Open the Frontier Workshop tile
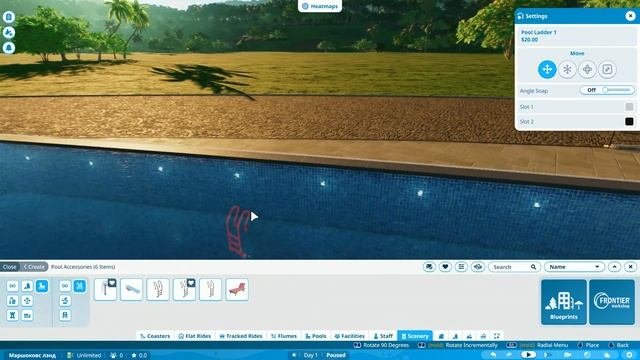Viewport: 640px width, 360px height. (x=612, y=302)
